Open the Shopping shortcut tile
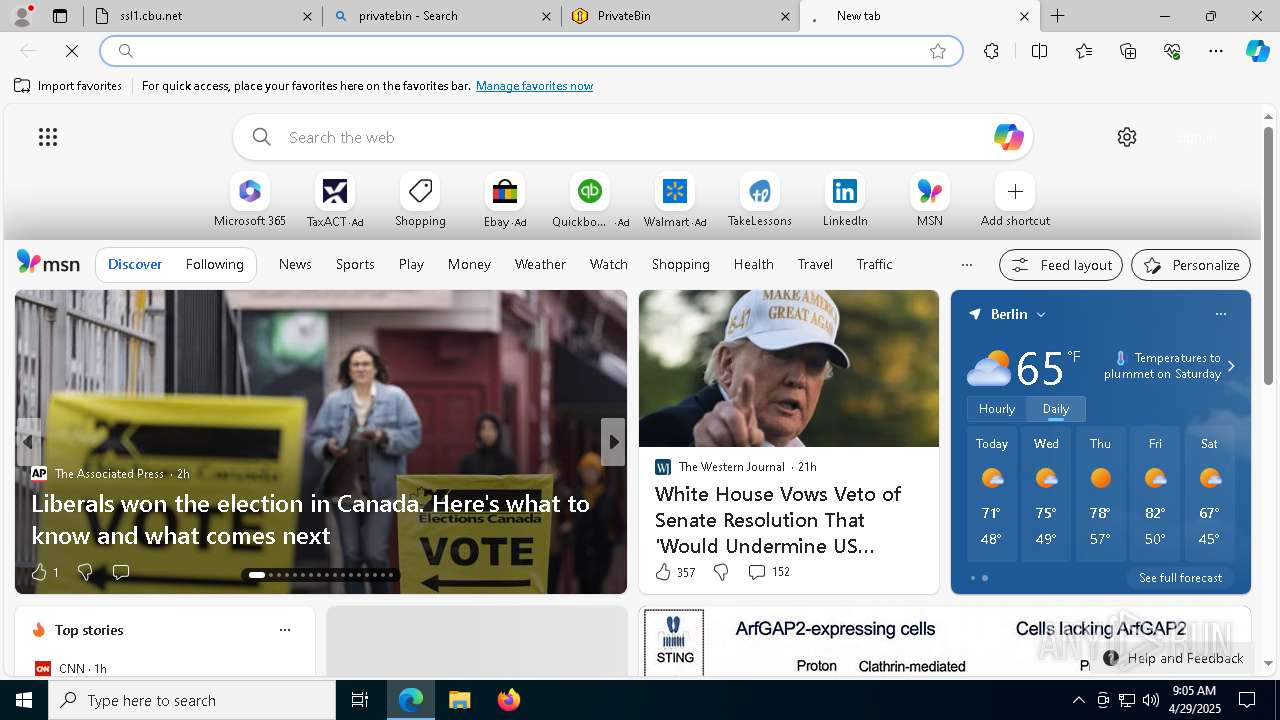This screenshot has height=720, width=1280. [x=420, y=200]
